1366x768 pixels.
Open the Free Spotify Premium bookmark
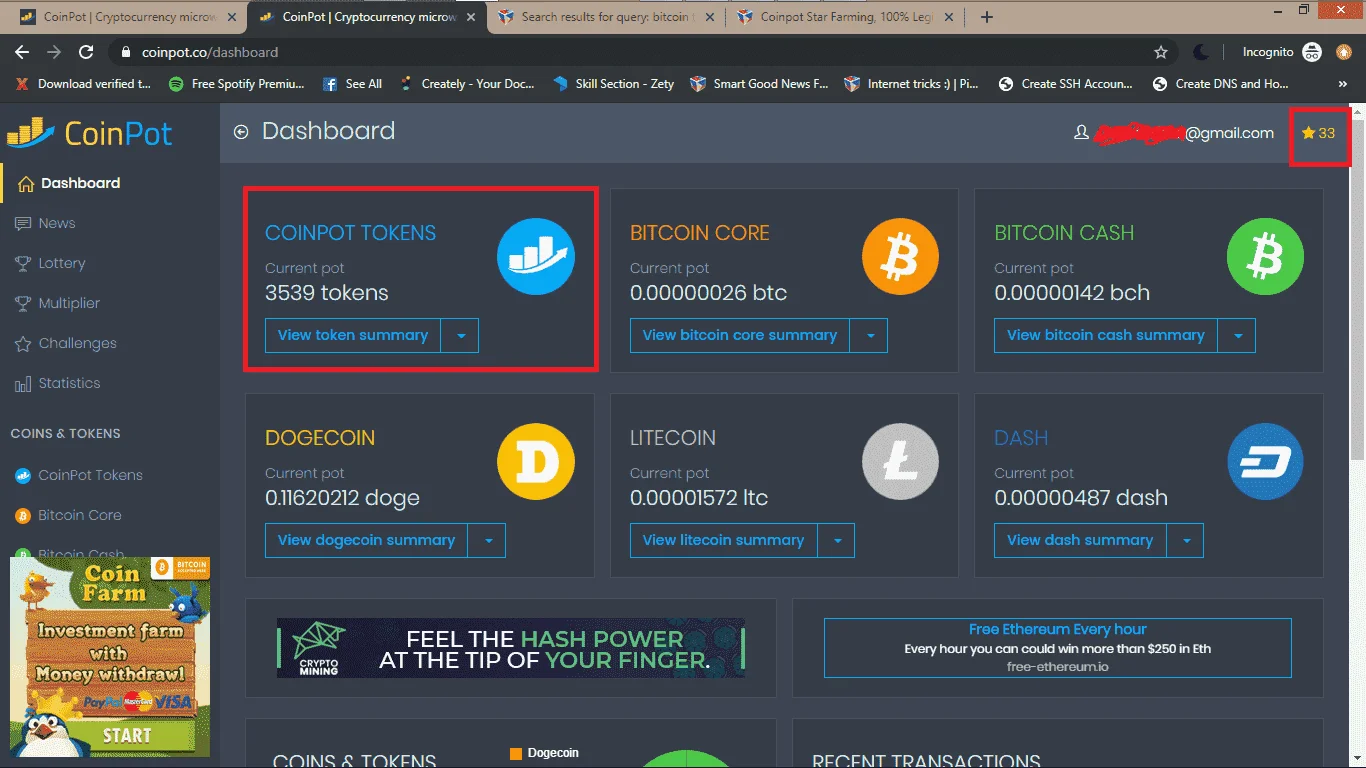(x=236, y=84)
